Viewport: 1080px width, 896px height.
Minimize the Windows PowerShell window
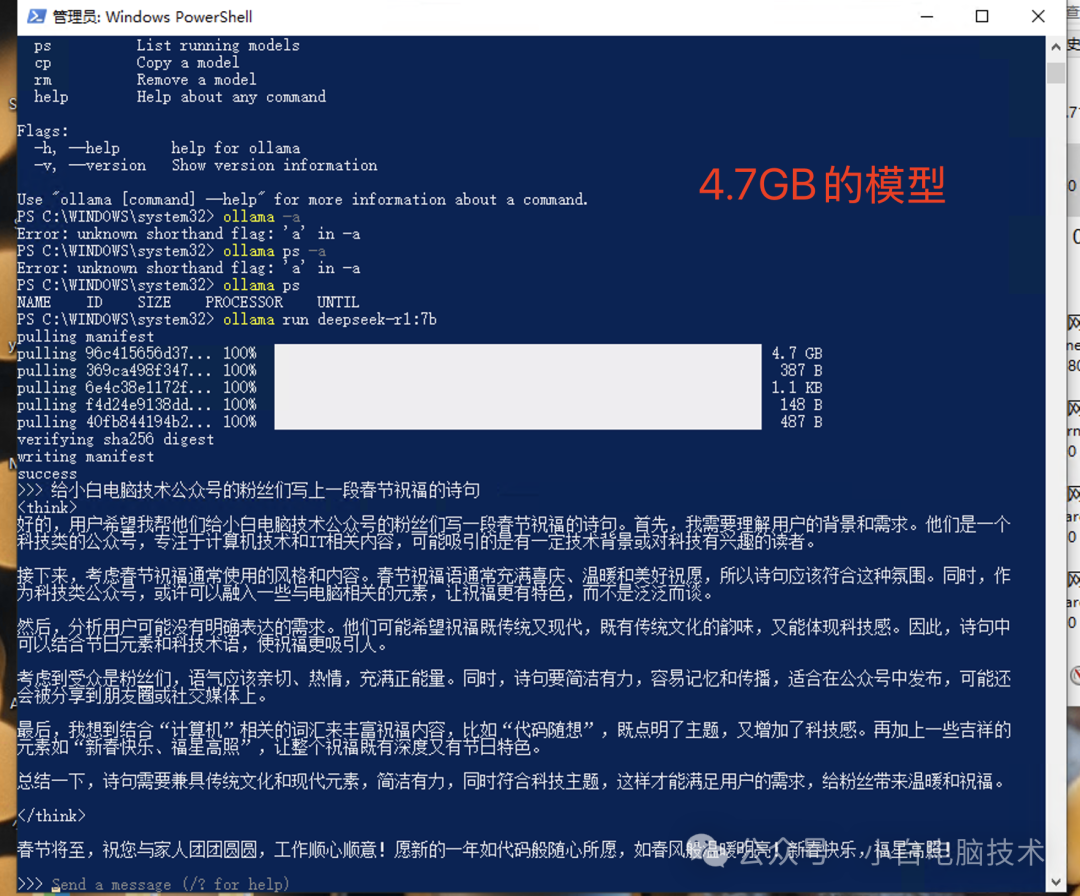(x=927, y=16)
